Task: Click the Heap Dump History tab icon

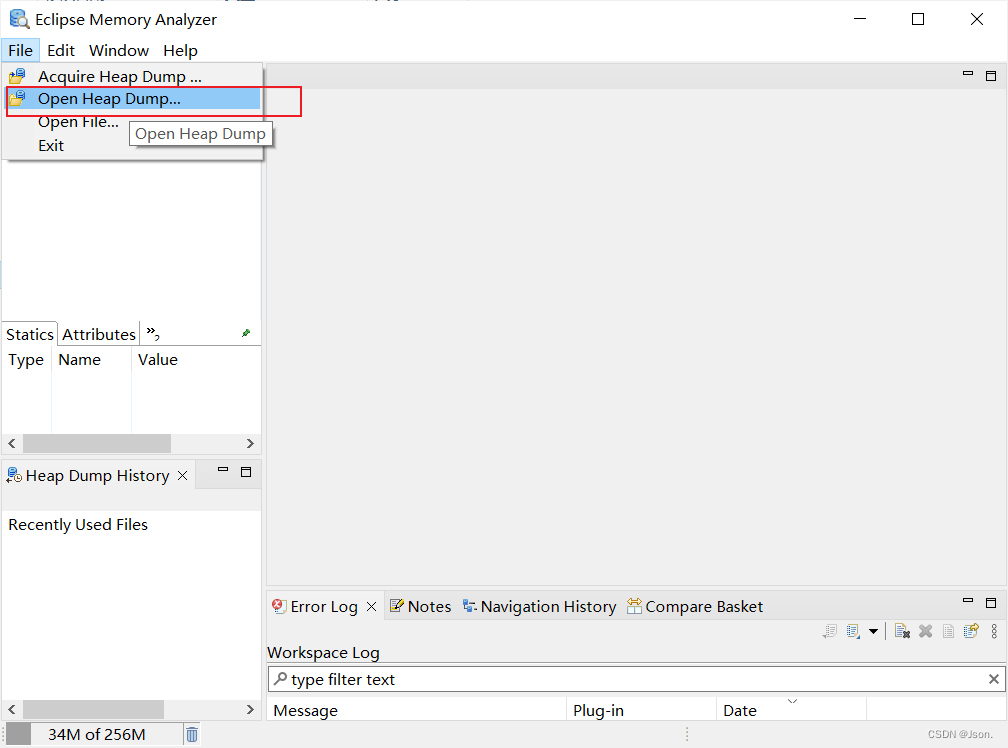Action: pyautogui.click(x=14, y=476)
